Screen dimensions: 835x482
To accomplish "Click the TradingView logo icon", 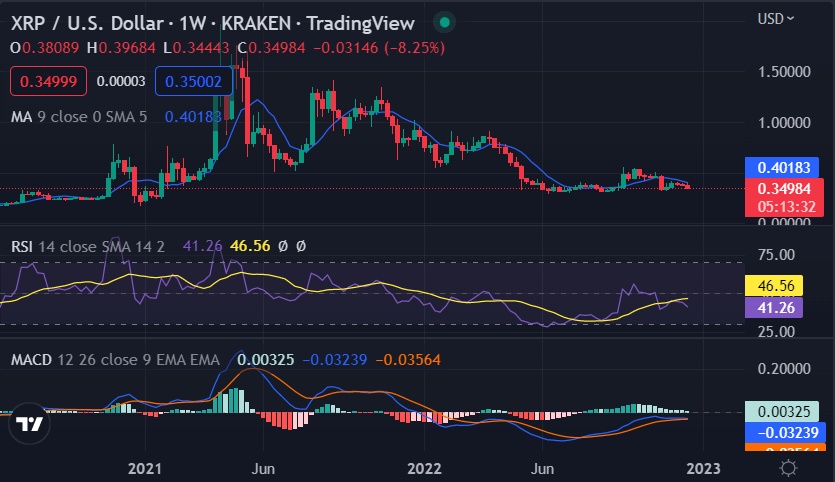I will pos(29,423).
